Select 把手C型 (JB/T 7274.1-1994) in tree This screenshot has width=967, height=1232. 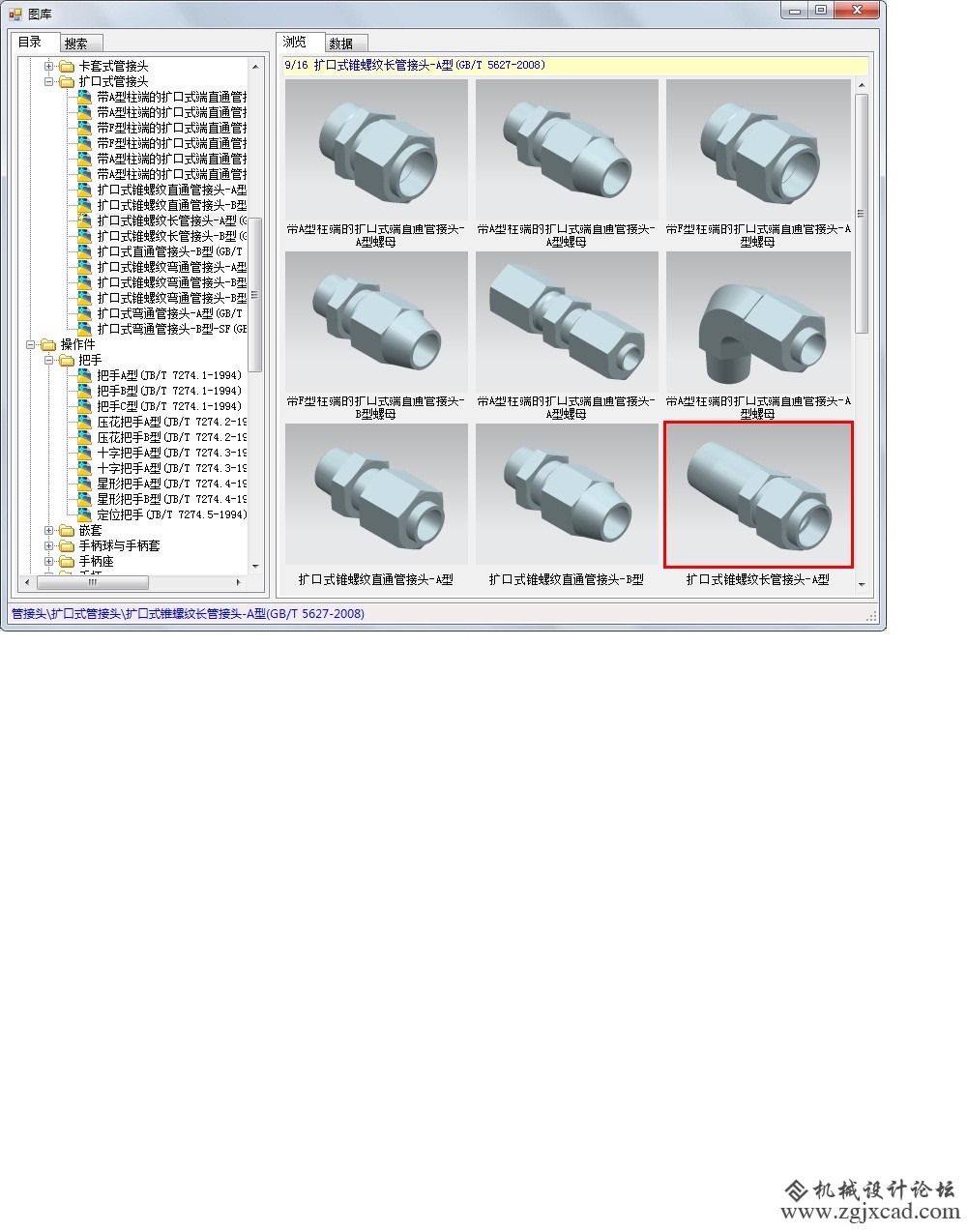click(x=168, y=406)
